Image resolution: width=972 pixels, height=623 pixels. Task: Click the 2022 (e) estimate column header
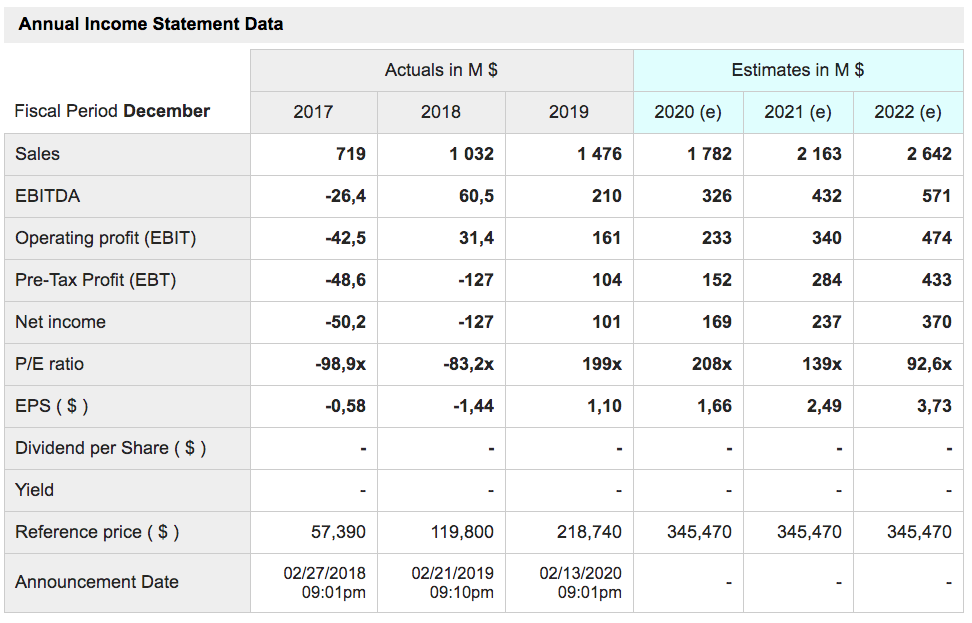tap(908, 112)
